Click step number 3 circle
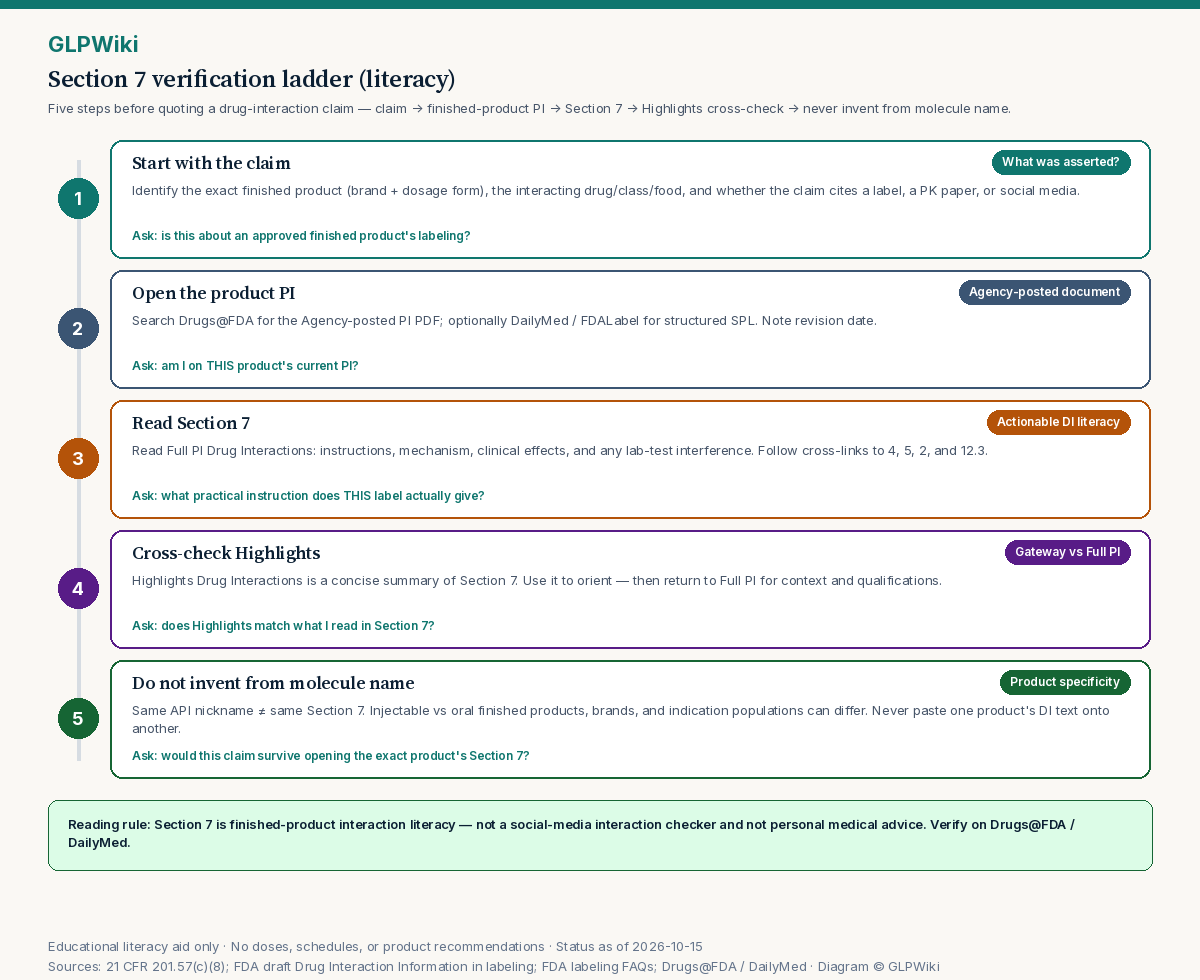 point(78,459)
